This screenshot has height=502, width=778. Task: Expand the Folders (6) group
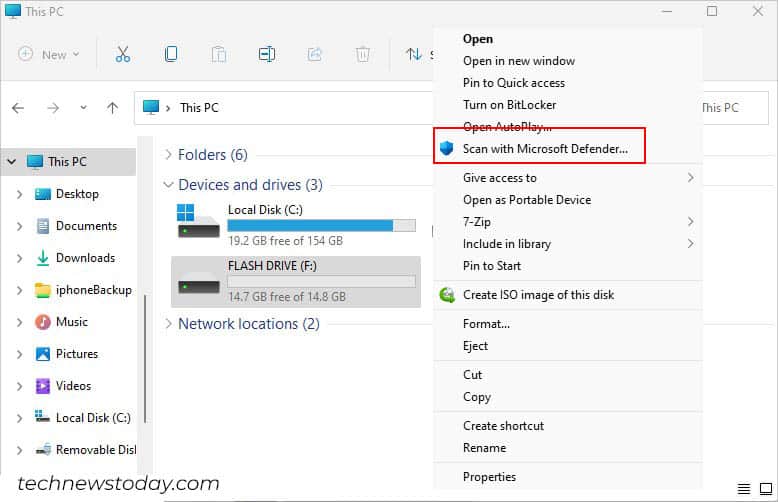168,154
